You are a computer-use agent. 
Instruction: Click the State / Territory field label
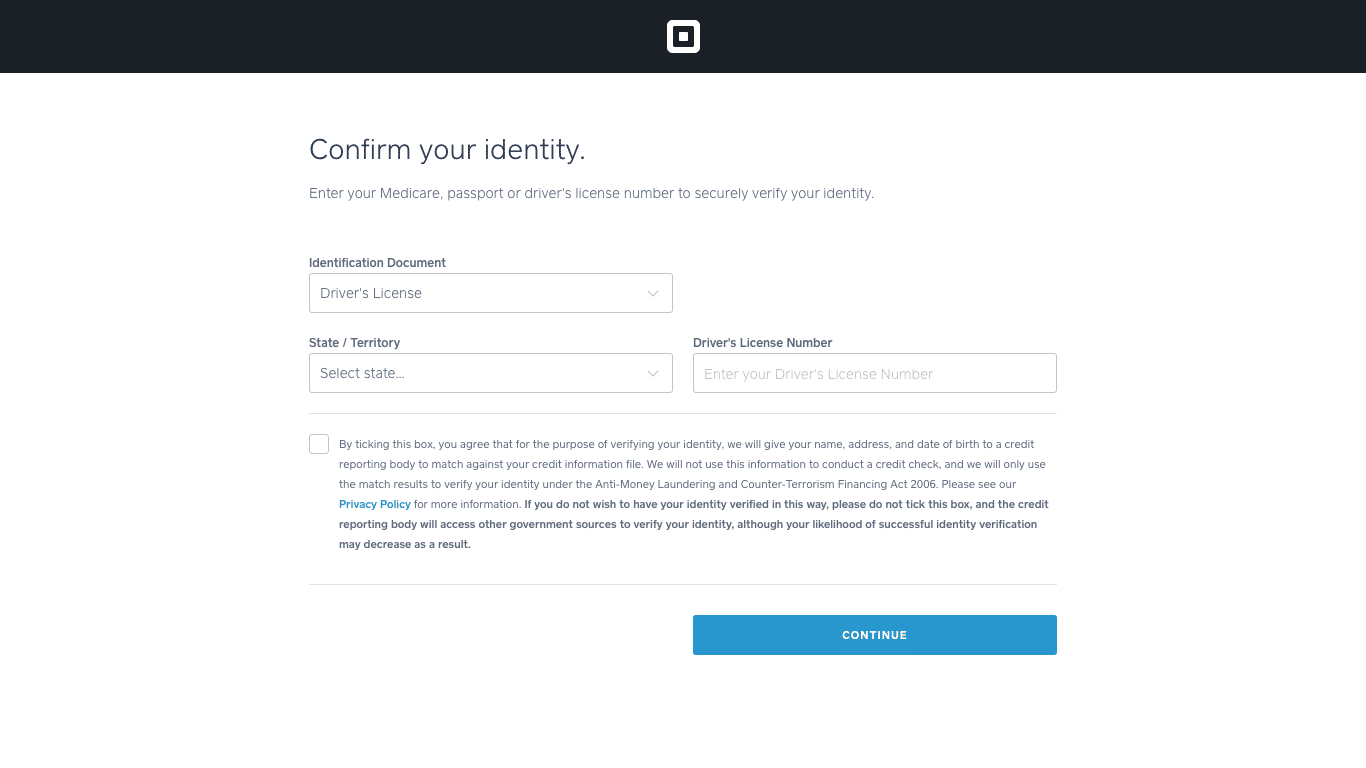click(x=354, y=343)
